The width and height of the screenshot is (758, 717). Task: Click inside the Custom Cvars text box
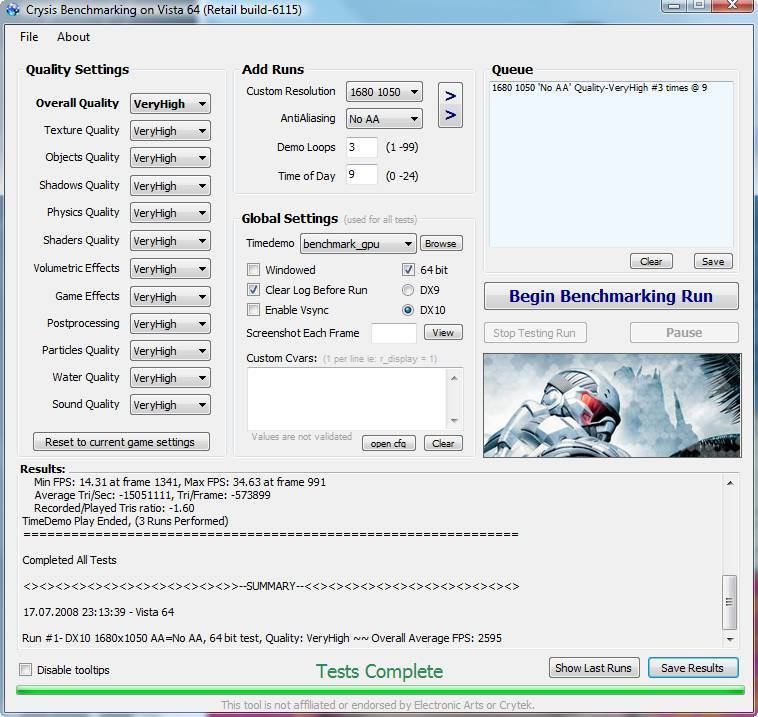point(347,398)
